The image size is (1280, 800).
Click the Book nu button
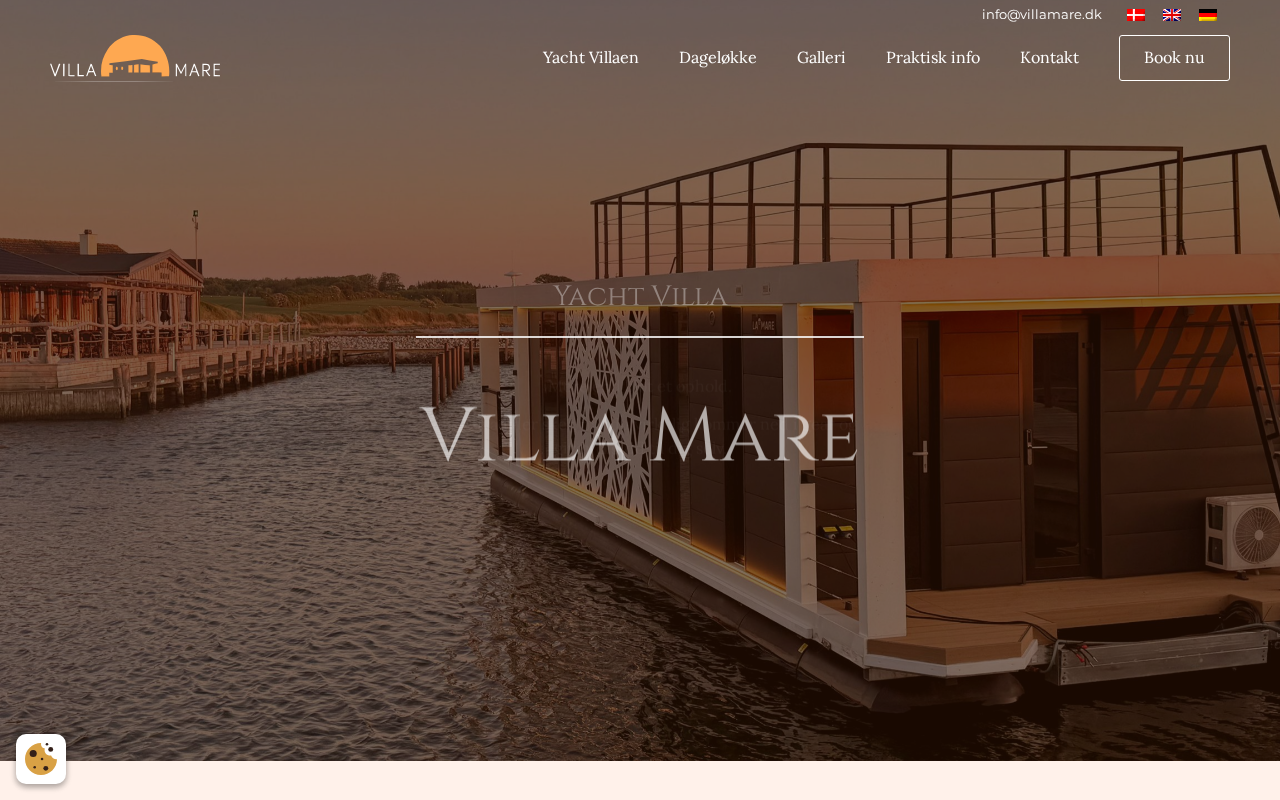1174,58
